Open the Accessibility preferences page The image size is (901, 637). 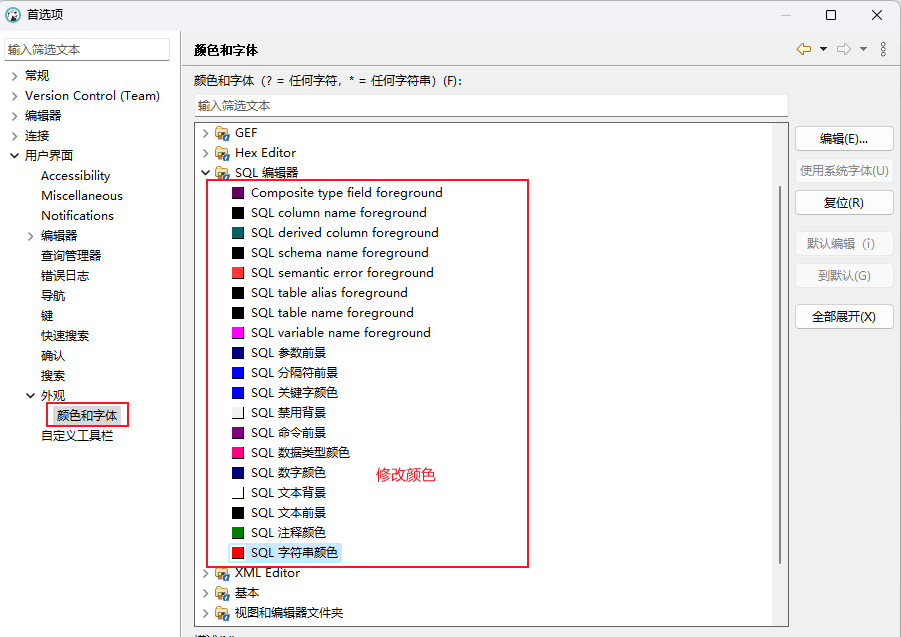[x=75, y=176]
